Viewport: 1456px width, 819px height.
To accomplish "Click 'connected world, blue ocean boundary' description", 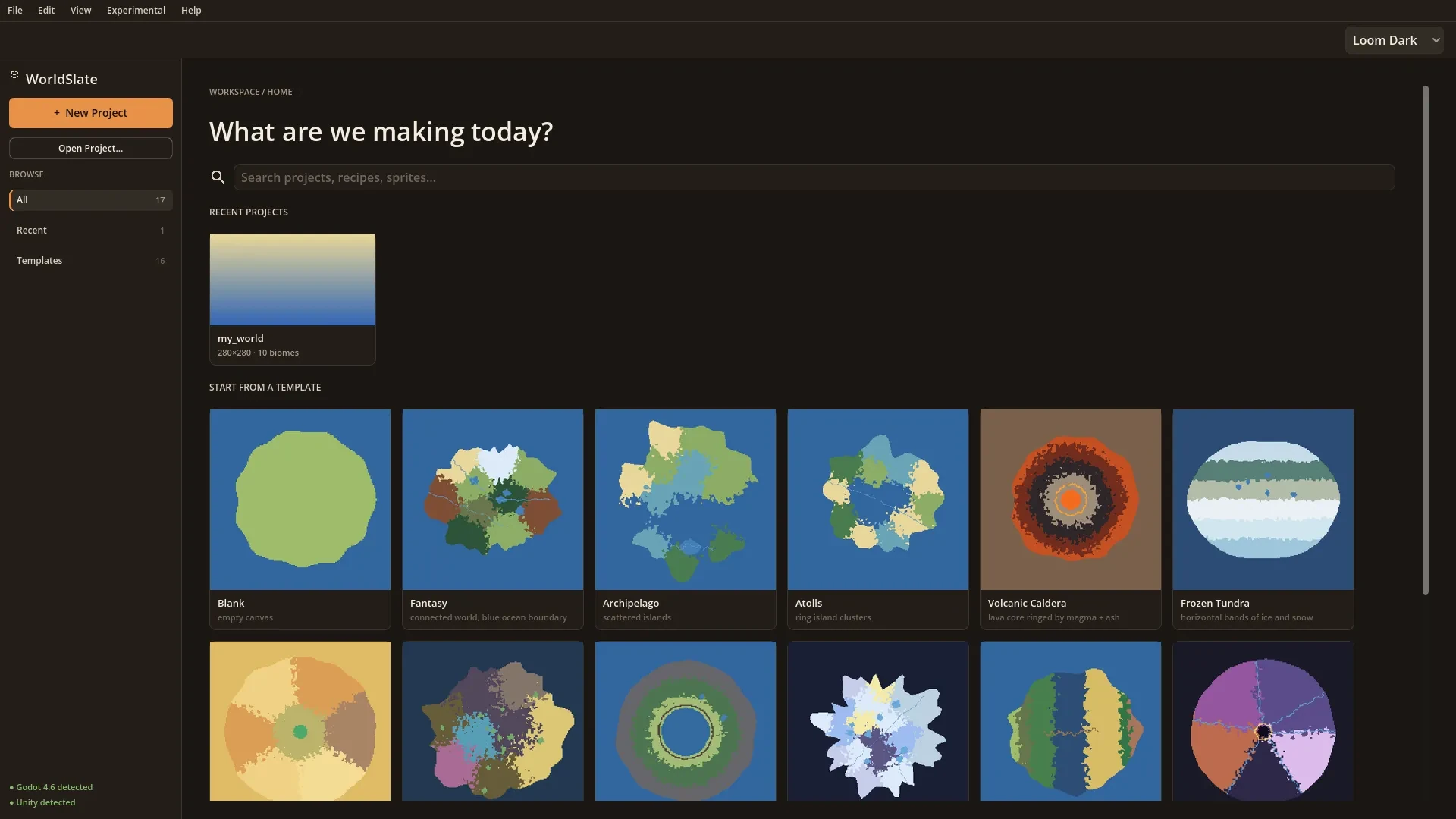I will pos(488,617).
